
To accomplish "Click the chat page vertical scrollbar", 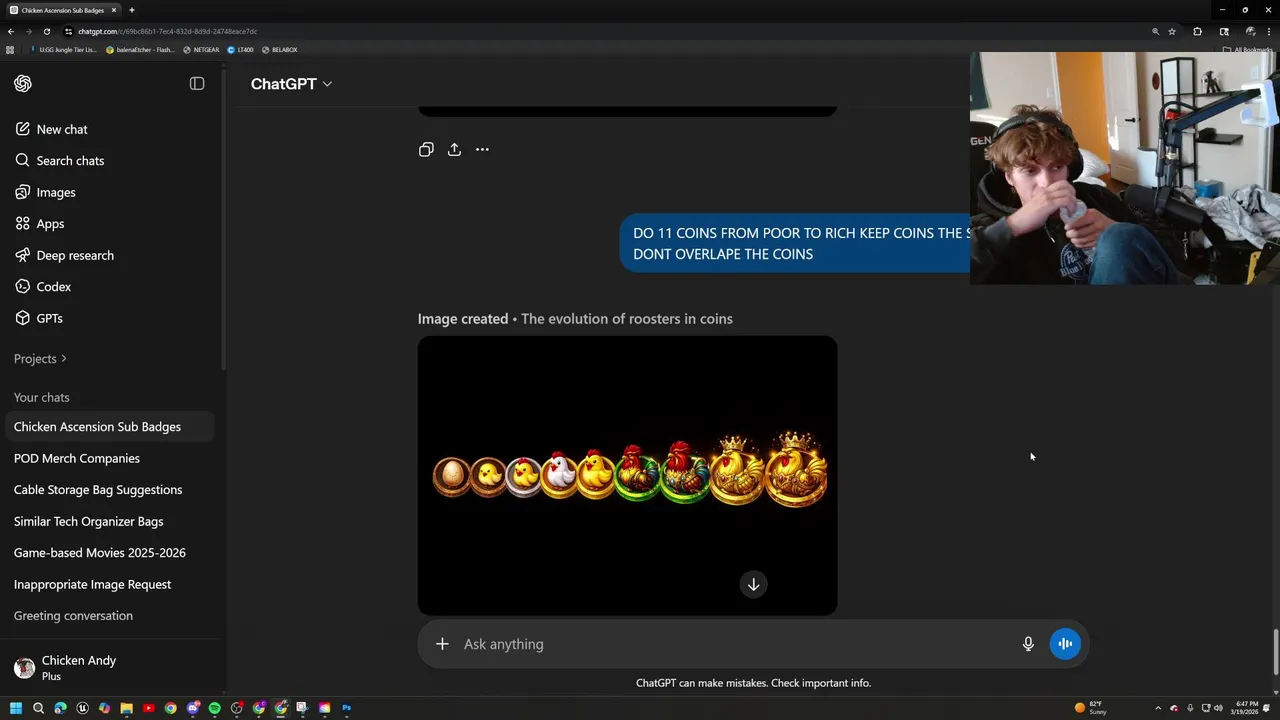I will tap(1275, 652).
